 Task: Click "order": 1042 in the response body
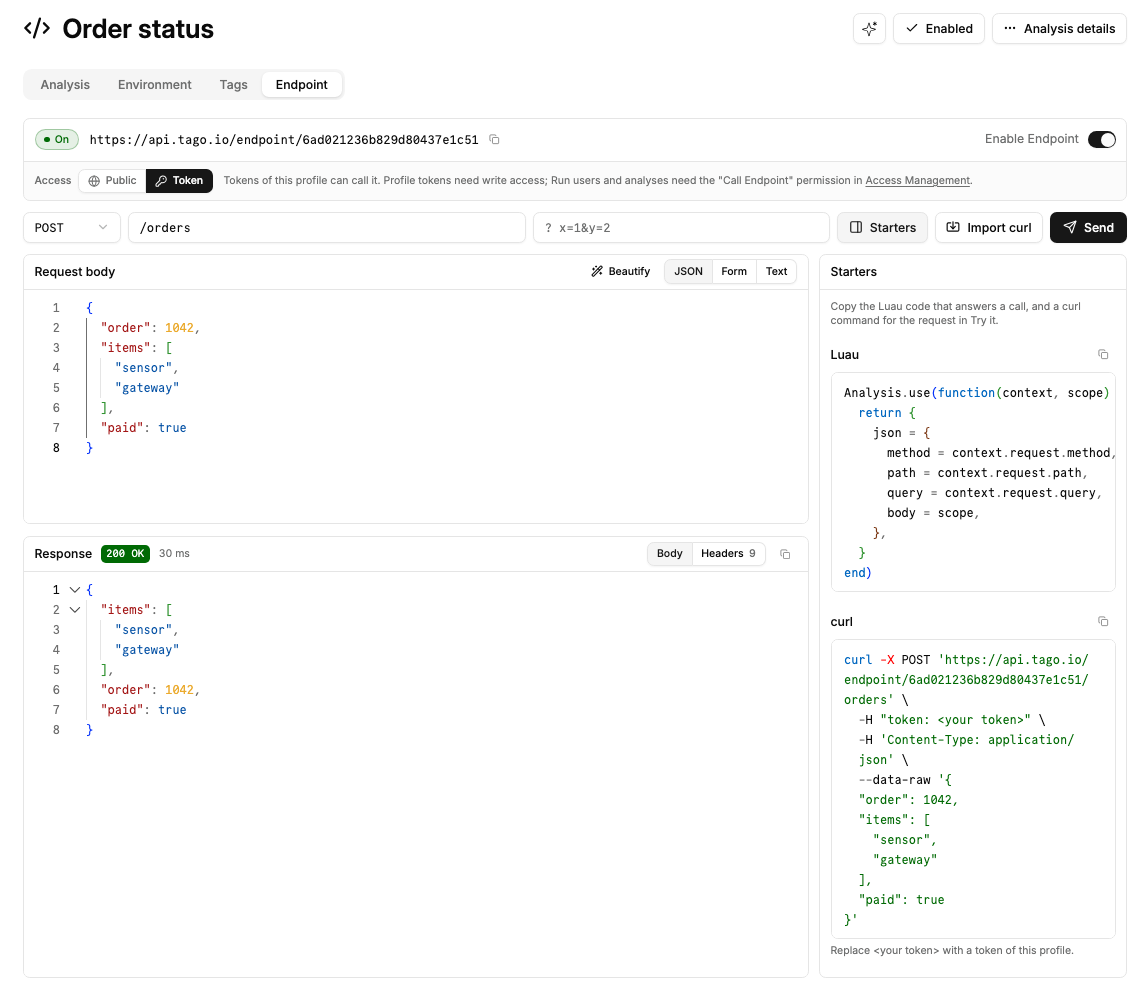(150, 690)
